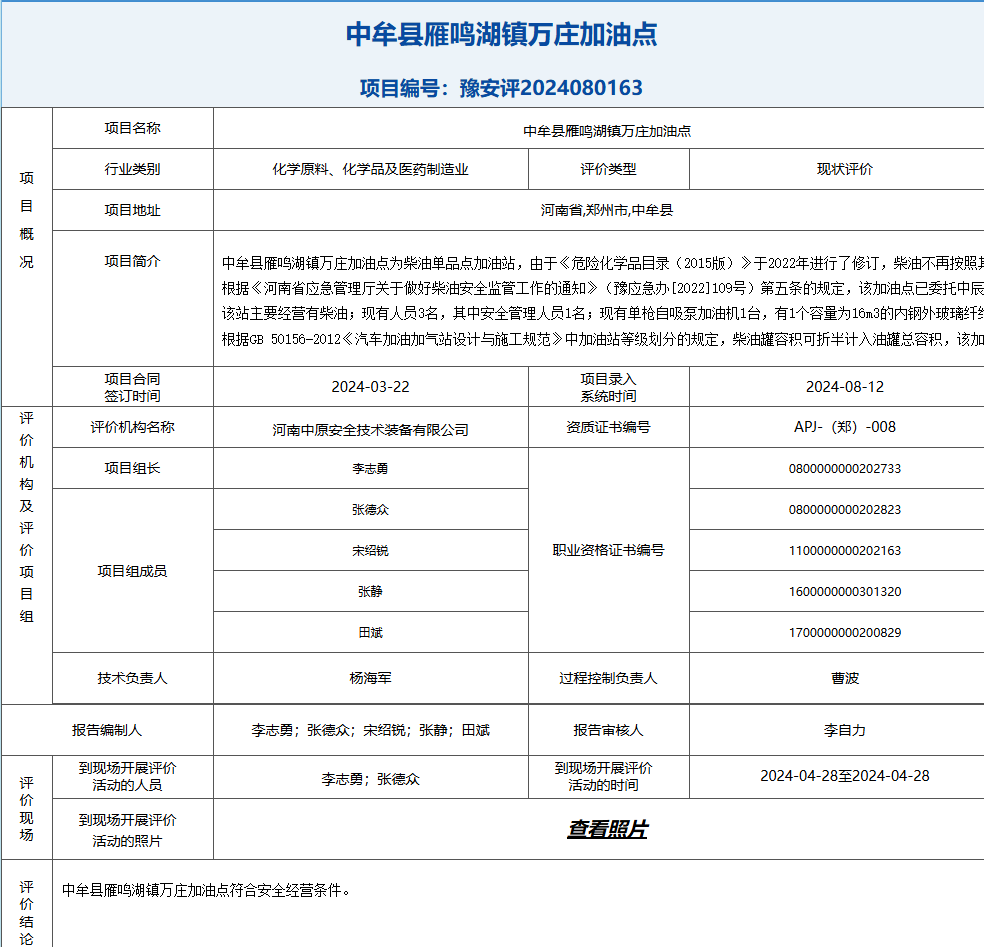The height and width of the screenshot is (947, 984).
Task: Click the 项目录入系统时间 label
Action: point(608,387)
